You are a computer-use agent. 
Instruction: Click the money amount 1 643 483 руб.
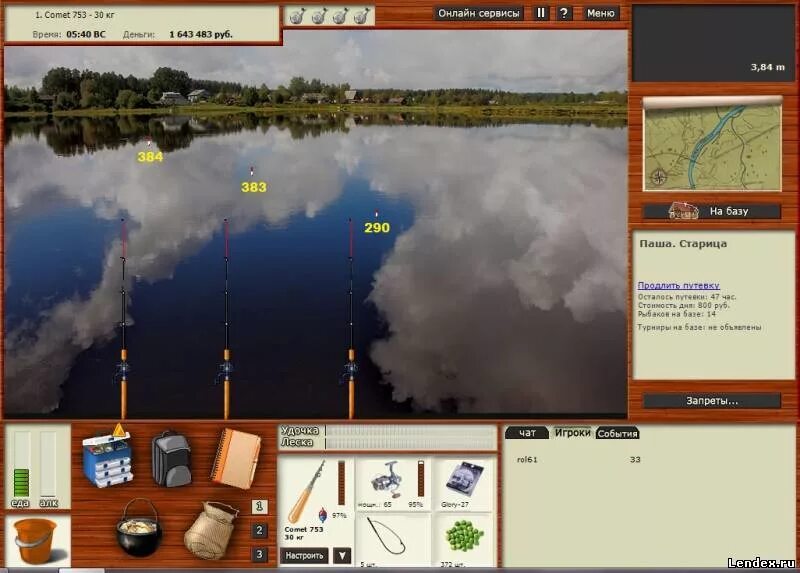tap(201, 34)
